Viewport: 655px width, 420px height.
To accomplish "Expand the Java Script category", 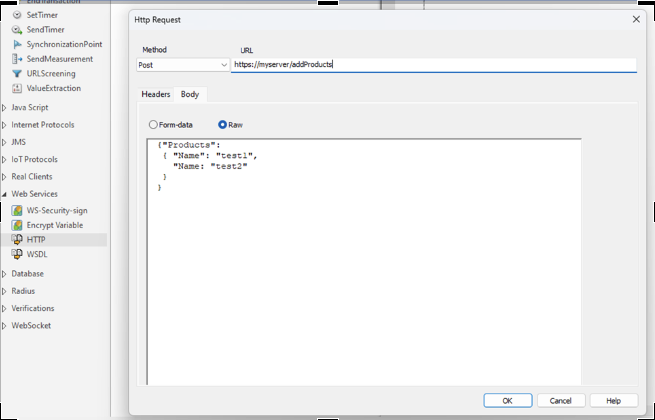I will [x=5, y=107].
